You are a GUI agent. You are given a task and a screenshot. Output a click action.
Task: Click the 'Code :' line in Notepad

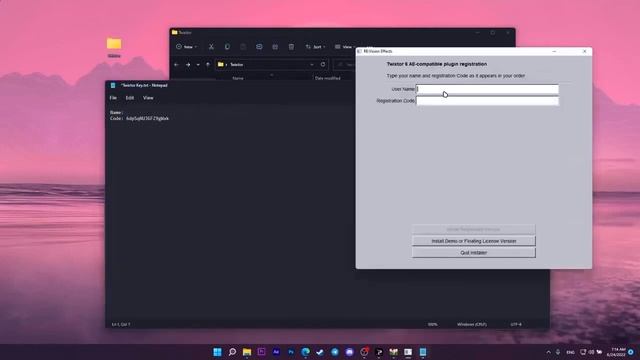139,118
